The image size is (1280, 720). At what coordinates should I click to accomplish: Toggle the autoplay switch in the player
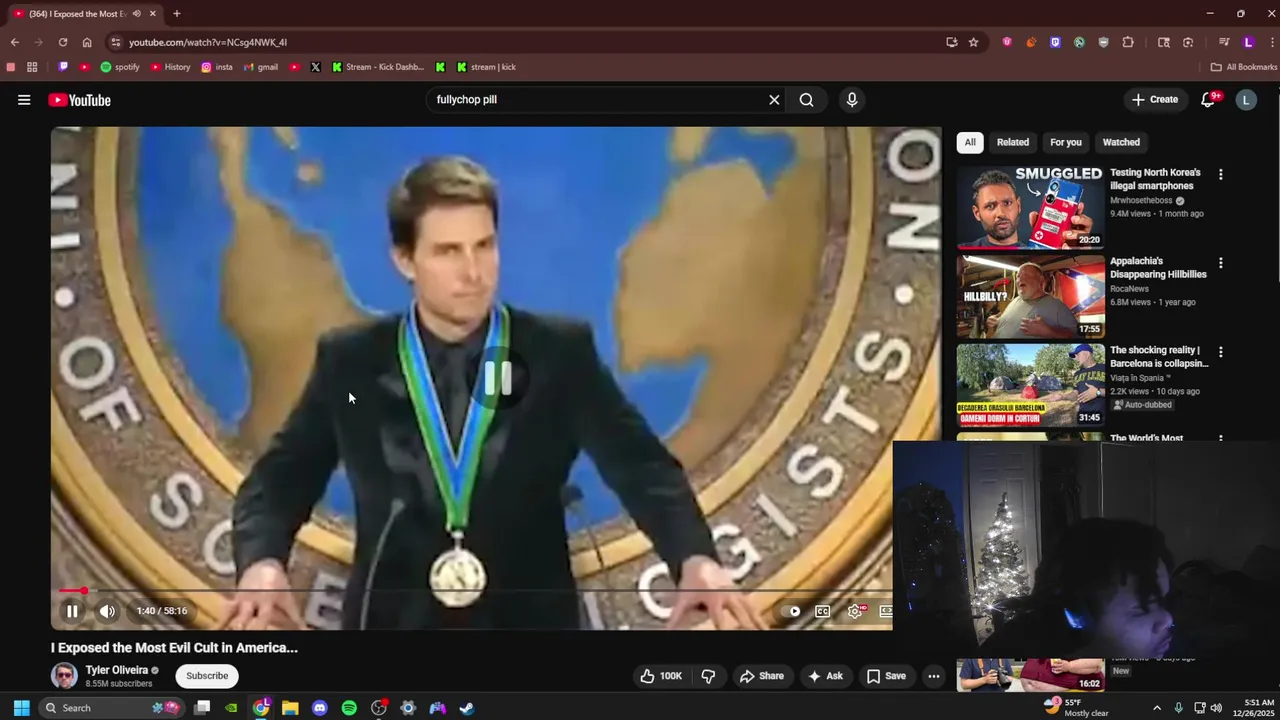click(794, 611)
